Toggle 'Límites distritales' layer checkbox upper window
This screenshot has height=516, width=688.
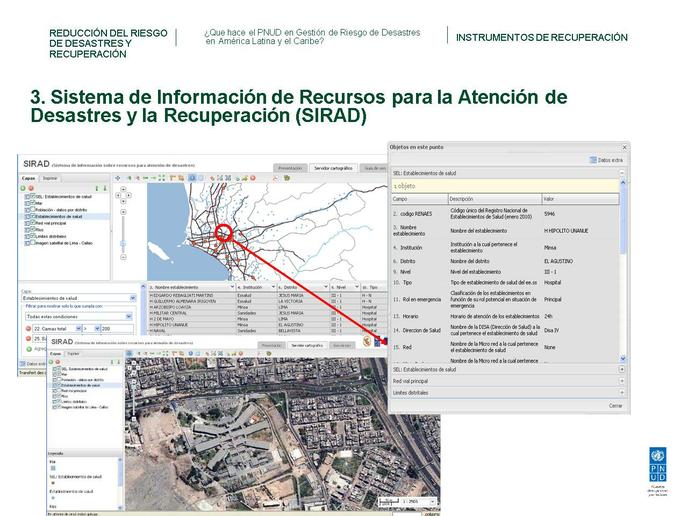(33, 236)
